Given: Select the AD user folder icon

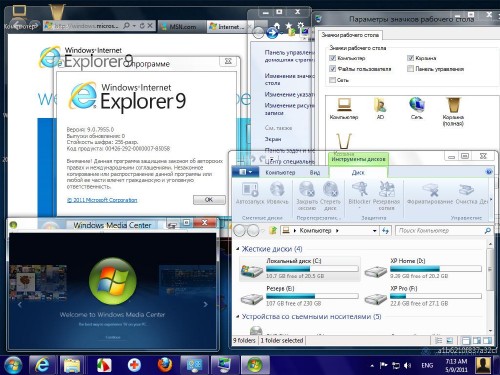Looking at the screenshot, I should tap(380, 109).
